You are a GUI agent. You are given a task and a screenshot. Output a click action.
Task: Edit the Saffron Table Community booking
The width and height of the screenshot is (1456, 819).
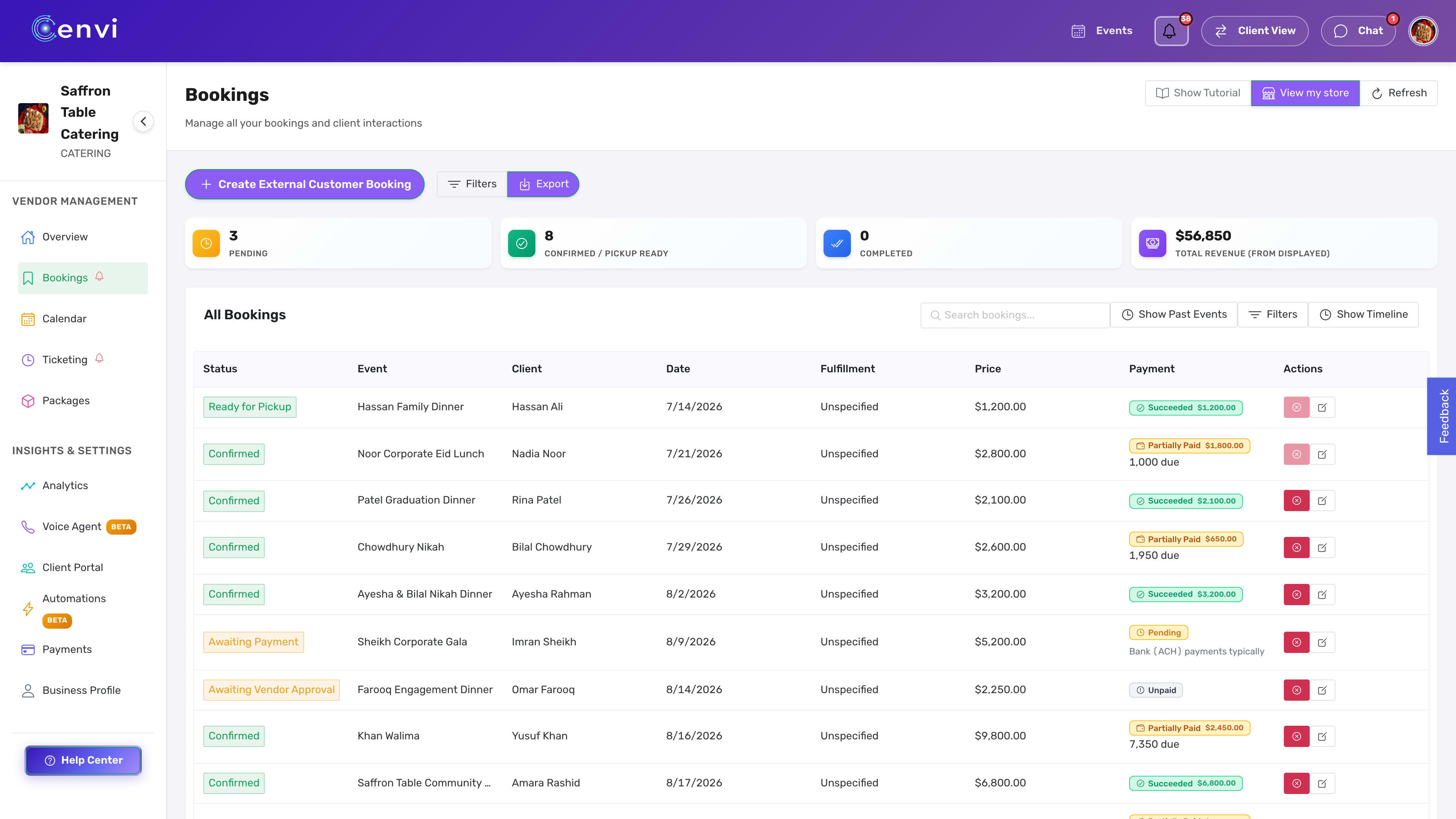tap(1322, 783)
